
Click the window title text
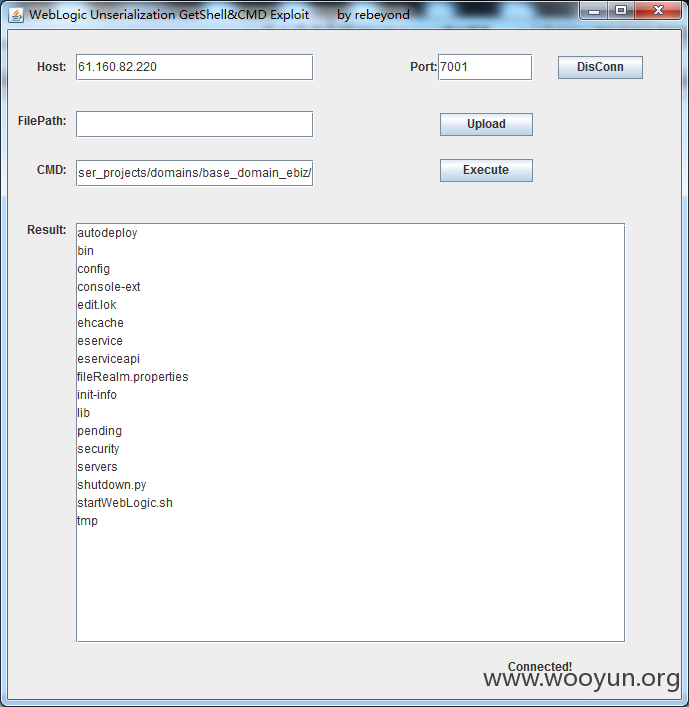[219, 15]
